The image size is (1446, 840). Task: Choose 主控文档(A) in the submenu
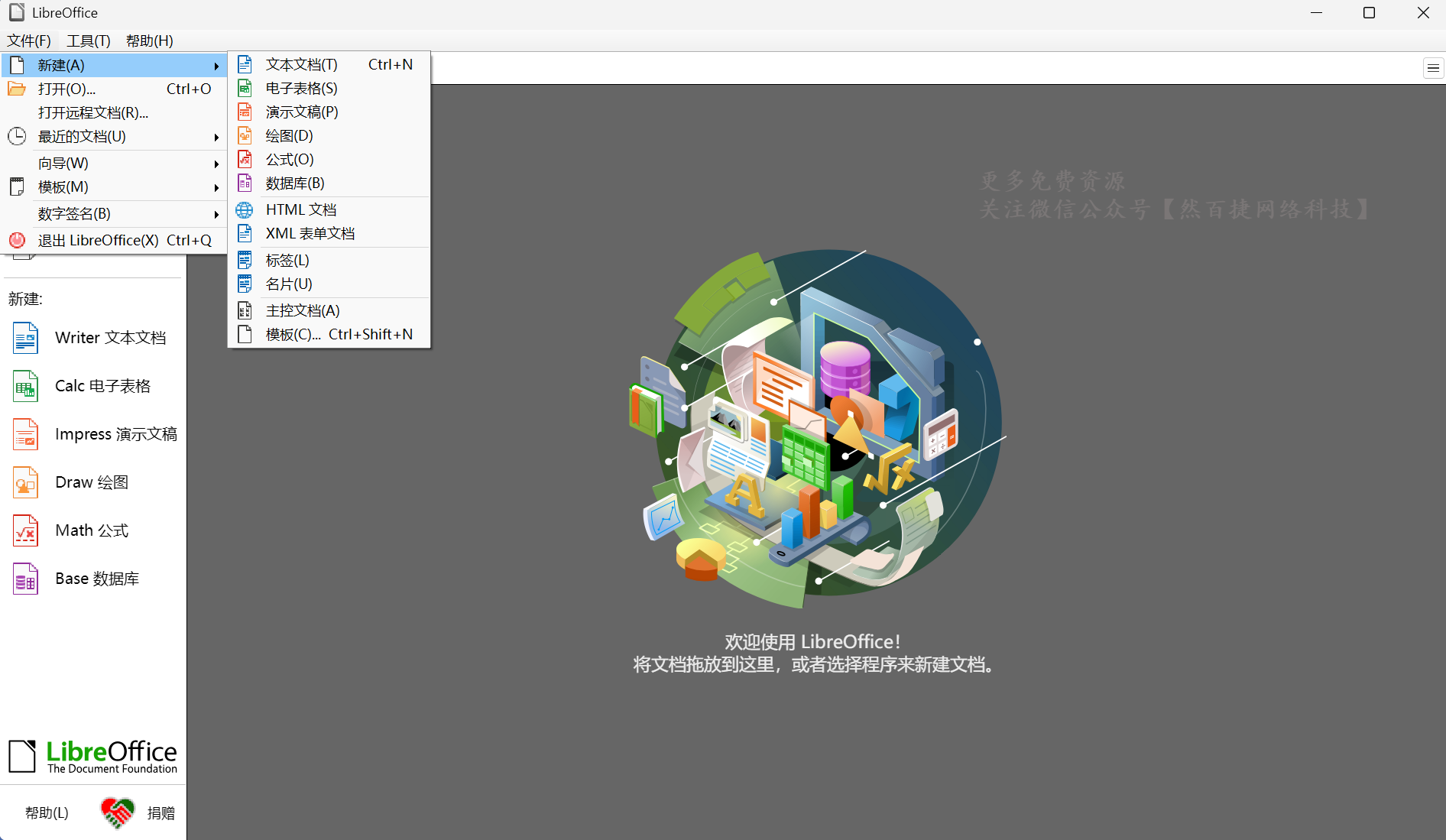point(329,310)
